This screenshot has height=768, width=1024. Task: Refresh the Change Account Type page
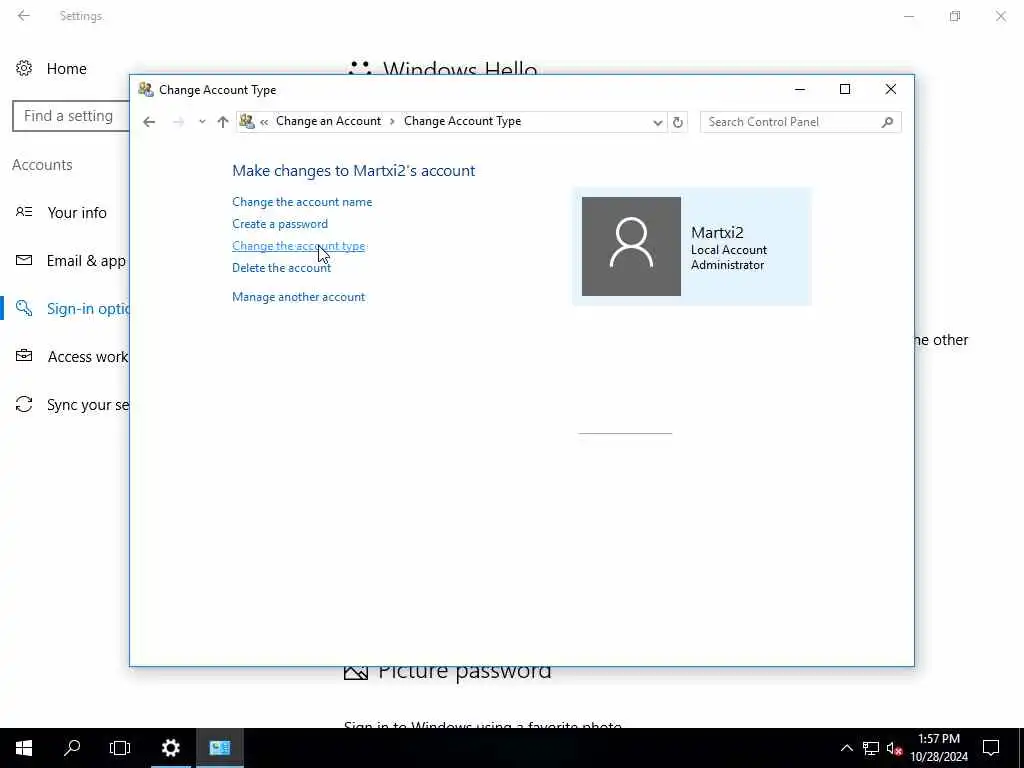click(x=678, y=122)
